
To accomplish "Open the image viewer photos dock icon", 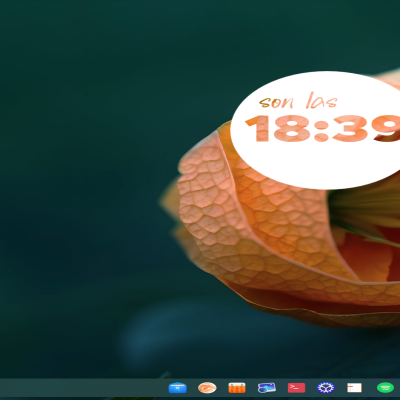I will [266, 388].
